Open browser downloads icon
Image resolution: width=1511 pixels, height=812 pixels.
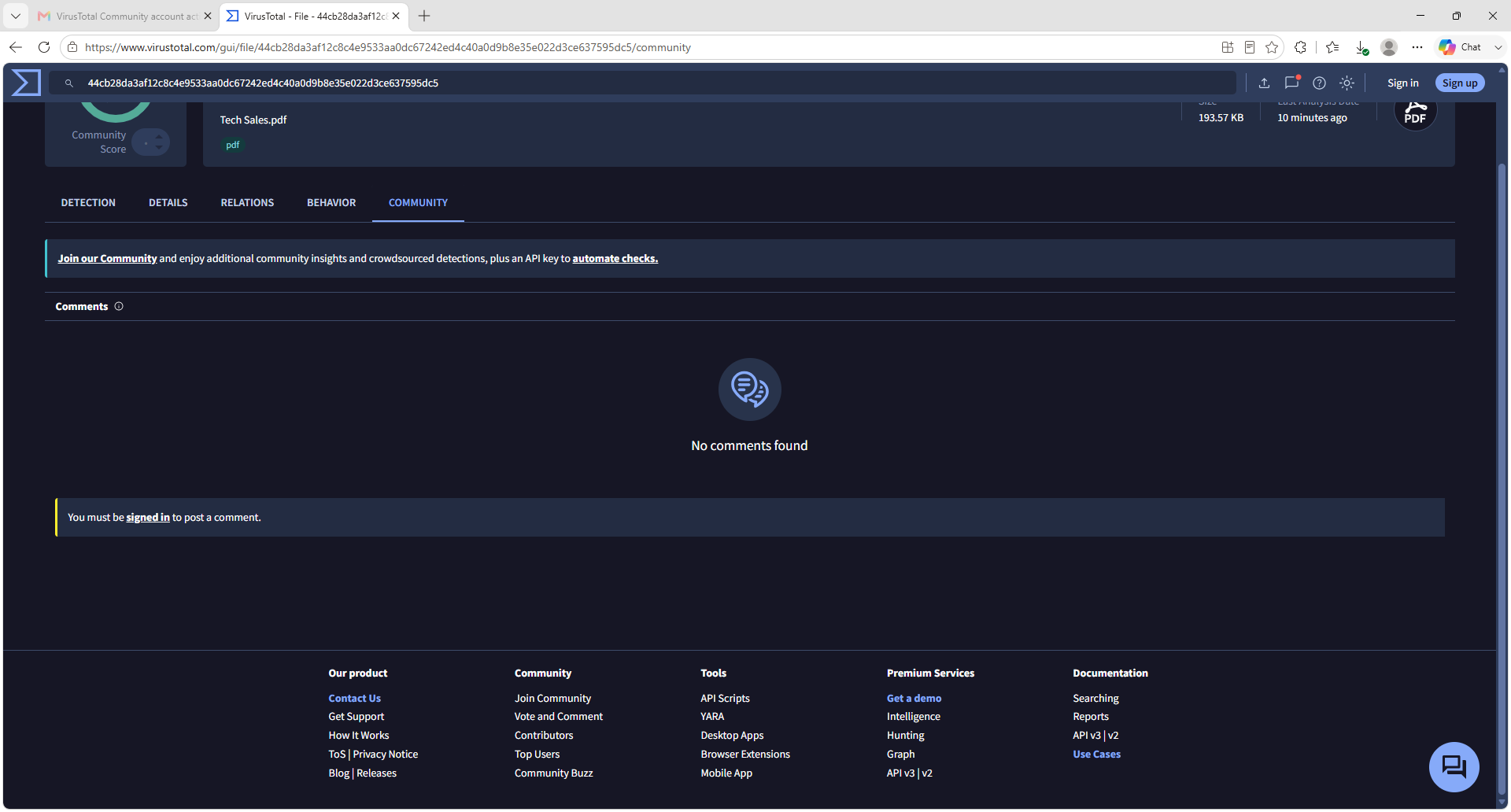coord(1361,47)
